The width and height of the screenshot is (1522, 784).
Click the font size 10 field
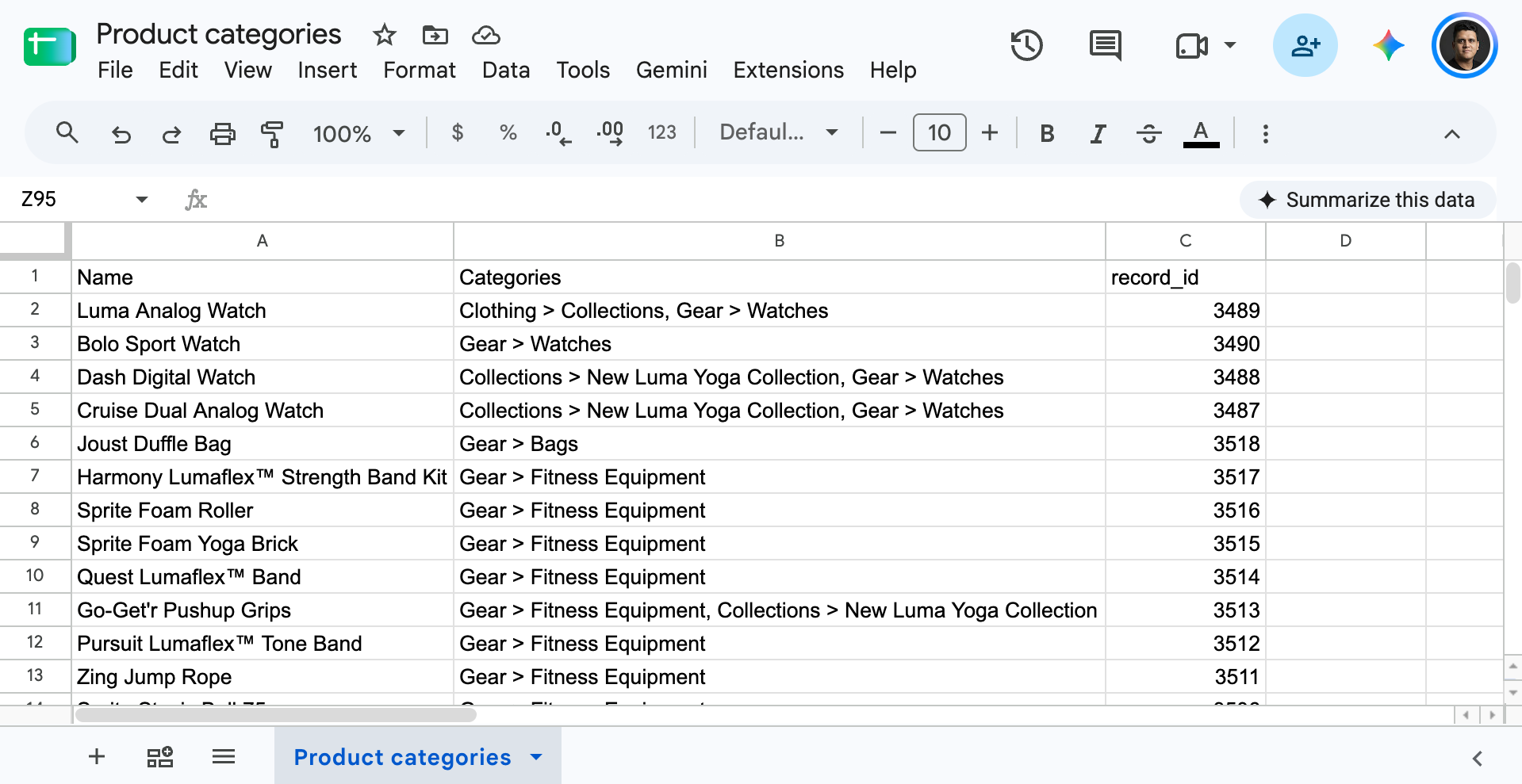[939, 132]
